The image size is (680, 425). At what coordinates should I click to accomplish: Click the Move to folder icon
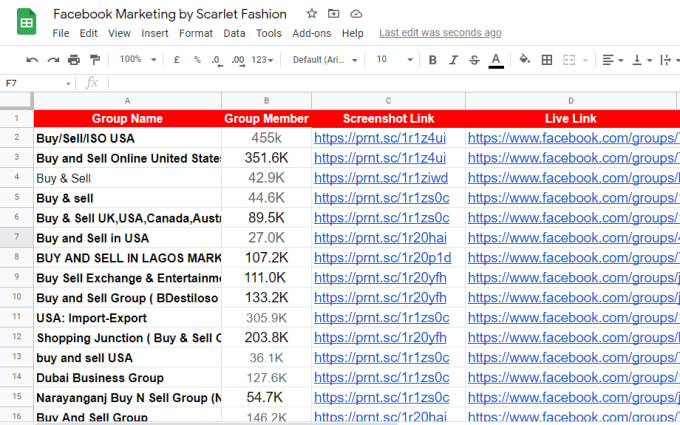click(333, 14)
